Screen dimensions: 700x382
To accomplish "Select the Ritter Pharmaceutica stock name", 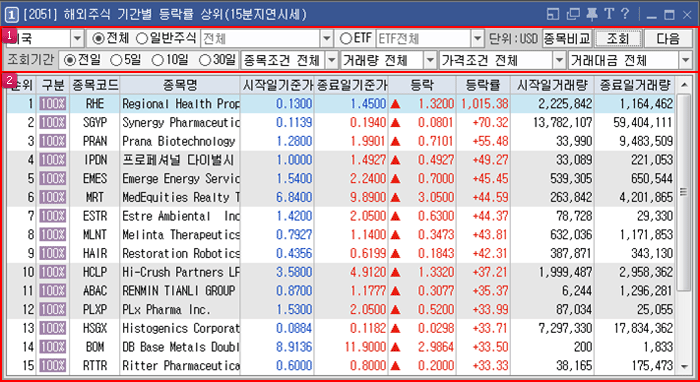I will (x=180, y=366).
